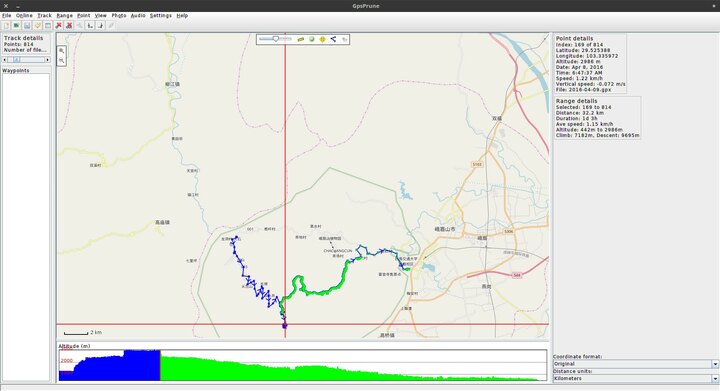Toggle connecting lines between track points
The height and width of the screenshot is (391, 720).
[x=333, y=39]
